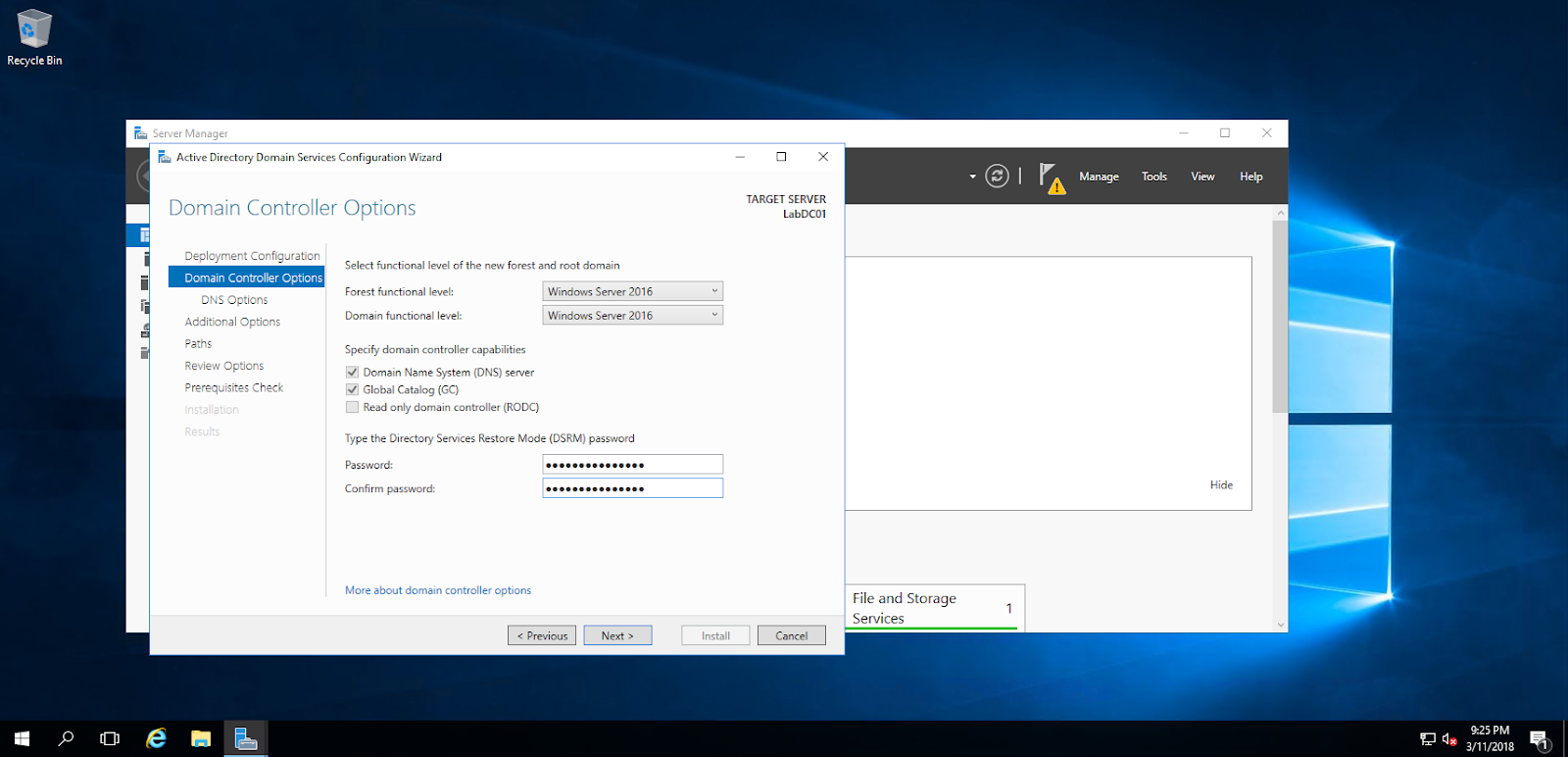Click the network status tray icon
This screenshot has width=1568, height=757.
point(1428,738)
